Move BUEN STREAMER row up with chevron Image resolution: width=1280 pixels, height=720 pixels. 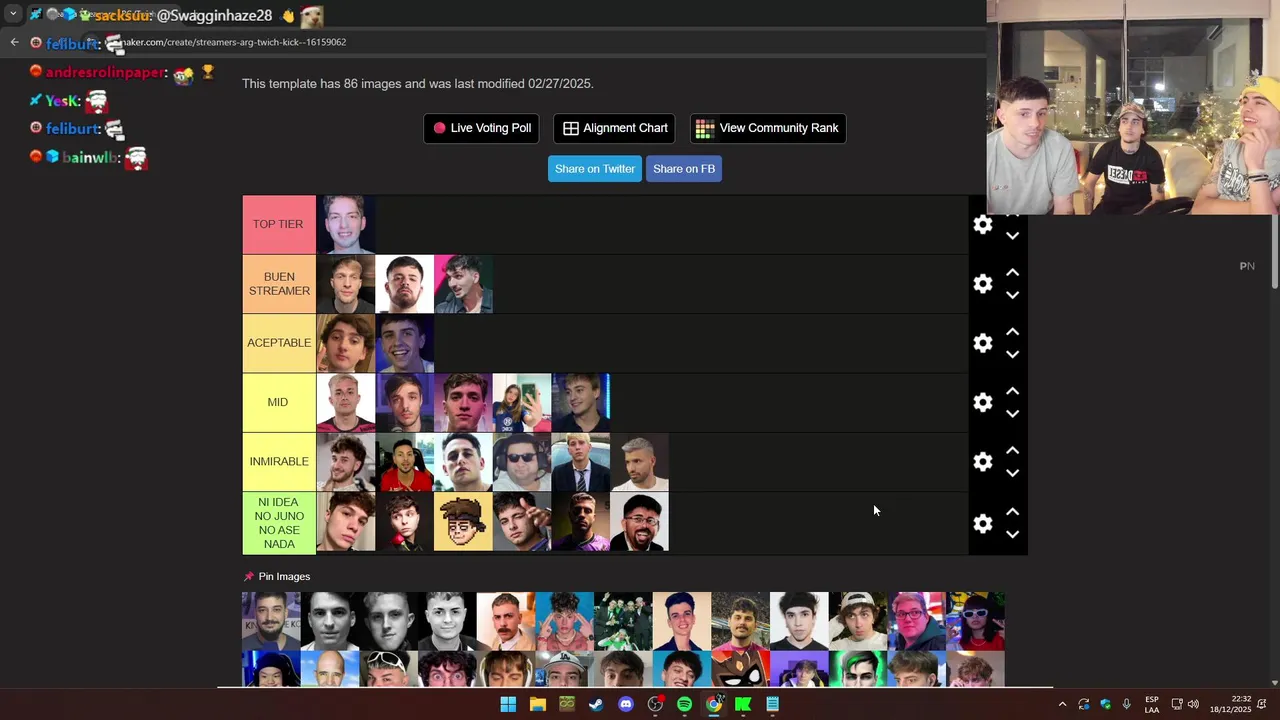(x=1012, y=272)
